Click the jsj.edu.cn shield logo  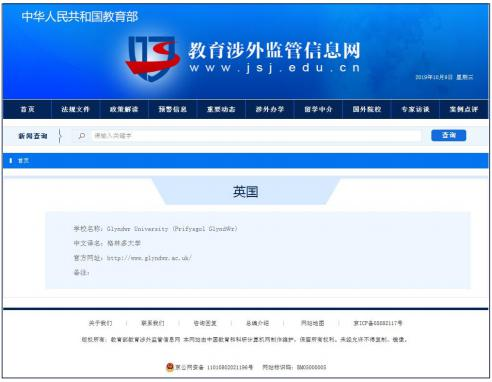pyautogui.click(x=153, y=58)
